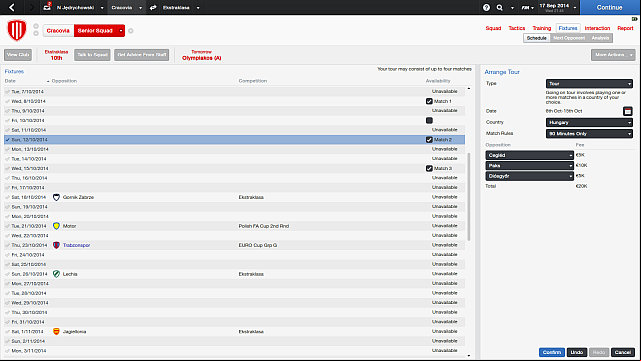The image size is (641, 361).
Task: Open the tour date calendar icon
Action: click(x=628, y=111)
